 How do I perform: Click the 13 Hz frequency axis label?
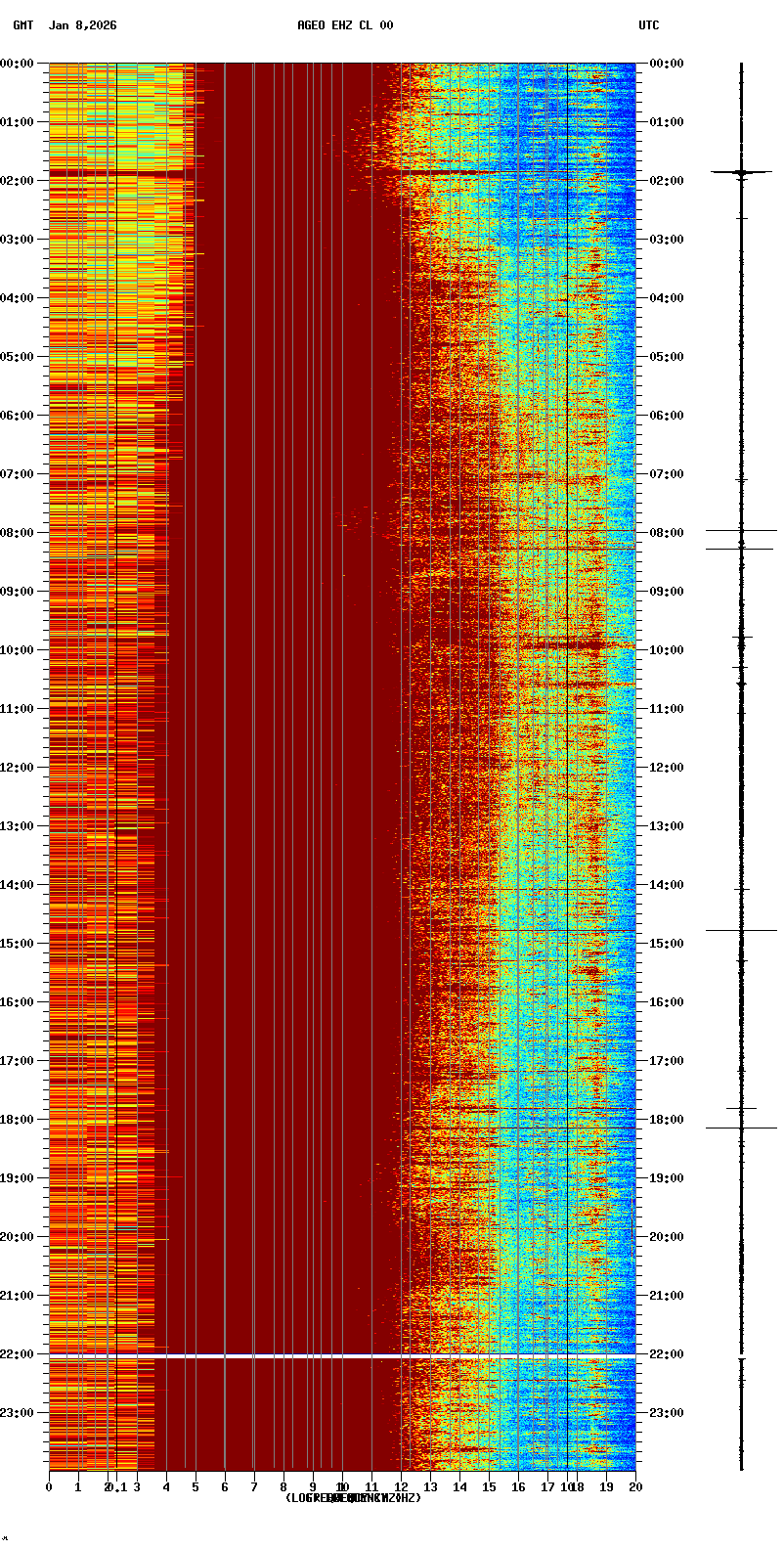[430, 1487]
